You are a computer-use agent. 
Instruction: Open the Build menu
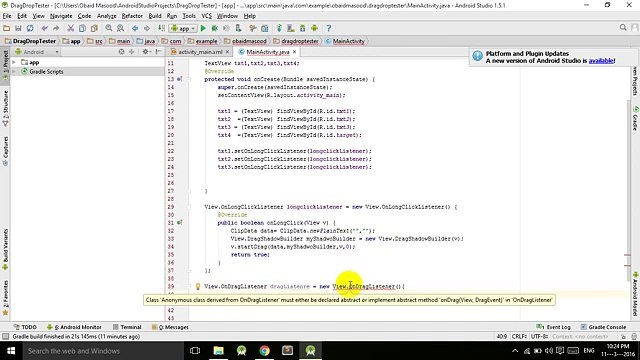(x=155, y=16)
